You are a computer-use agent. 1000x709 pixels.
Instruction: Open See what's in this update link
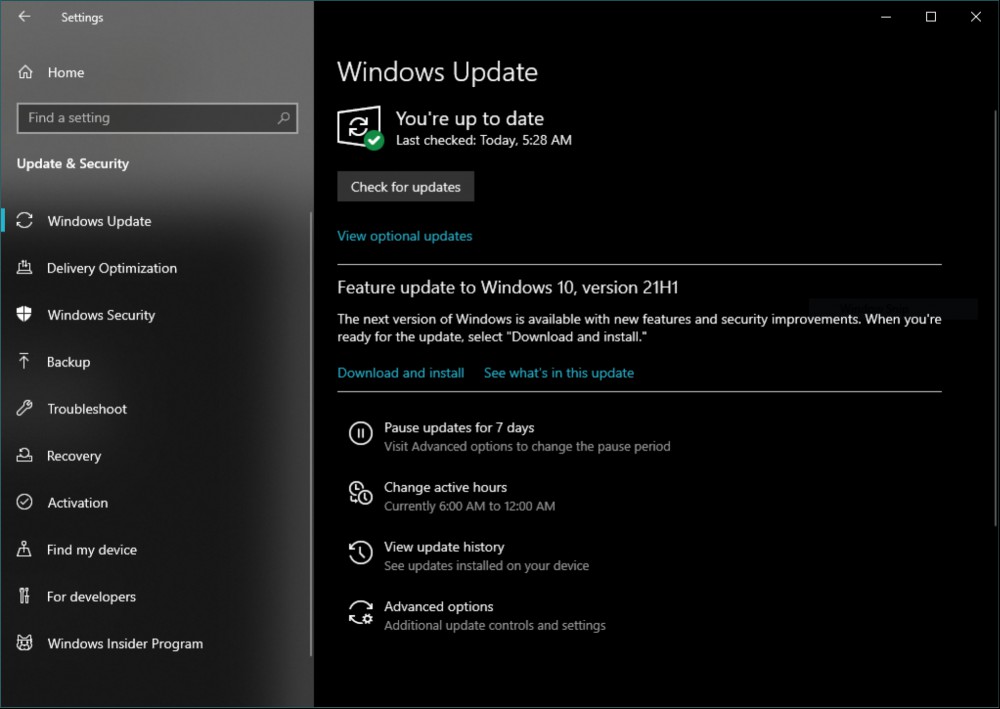click(x=559, y=373)
